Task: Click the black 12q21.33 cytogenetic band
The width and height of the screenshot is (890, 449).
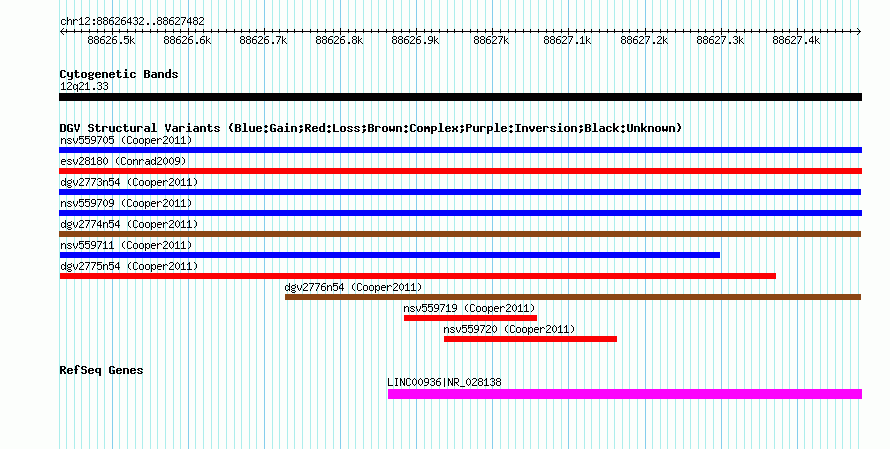Action: coord(460,97)
